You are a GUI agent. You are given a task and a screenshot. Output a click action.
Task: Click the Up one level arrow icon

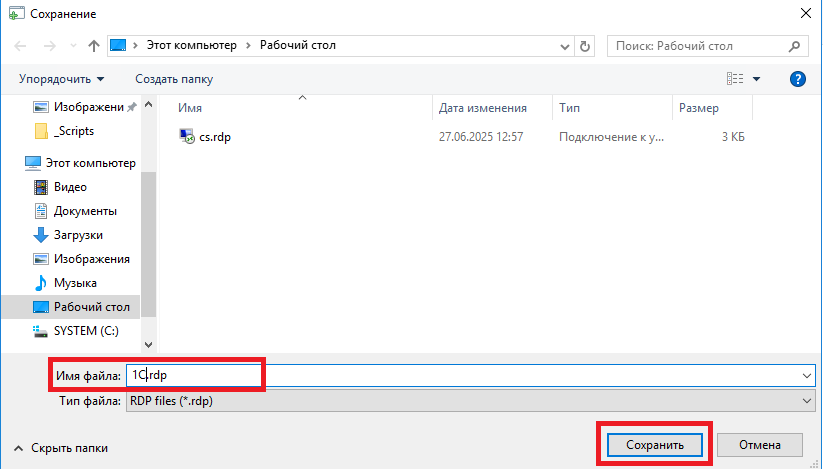coord(93,46)
